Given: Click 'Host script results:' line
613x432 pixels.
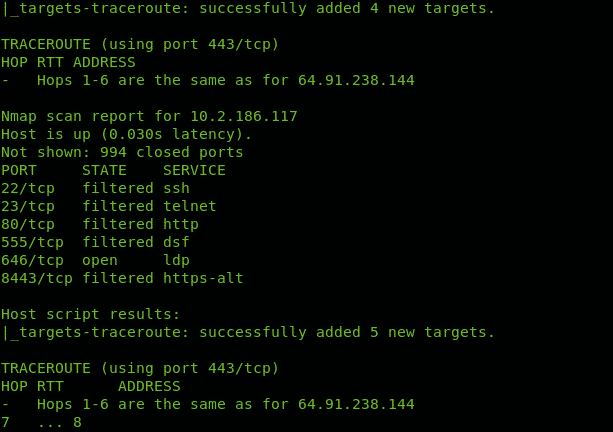Looking at the screenshot, I should point(90,315).
